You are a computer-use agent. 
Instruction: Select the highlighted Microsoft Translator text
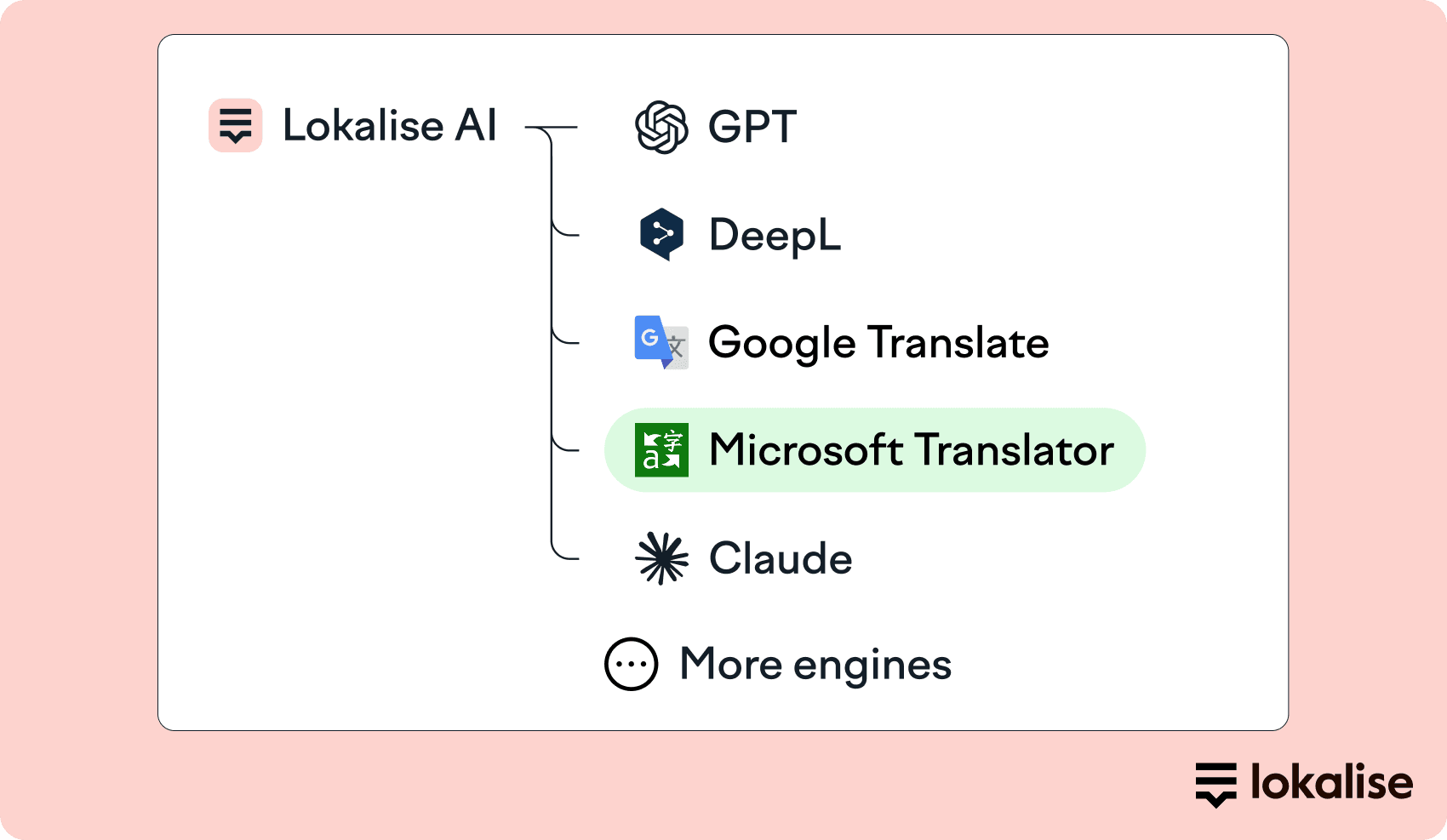point(911,450)
